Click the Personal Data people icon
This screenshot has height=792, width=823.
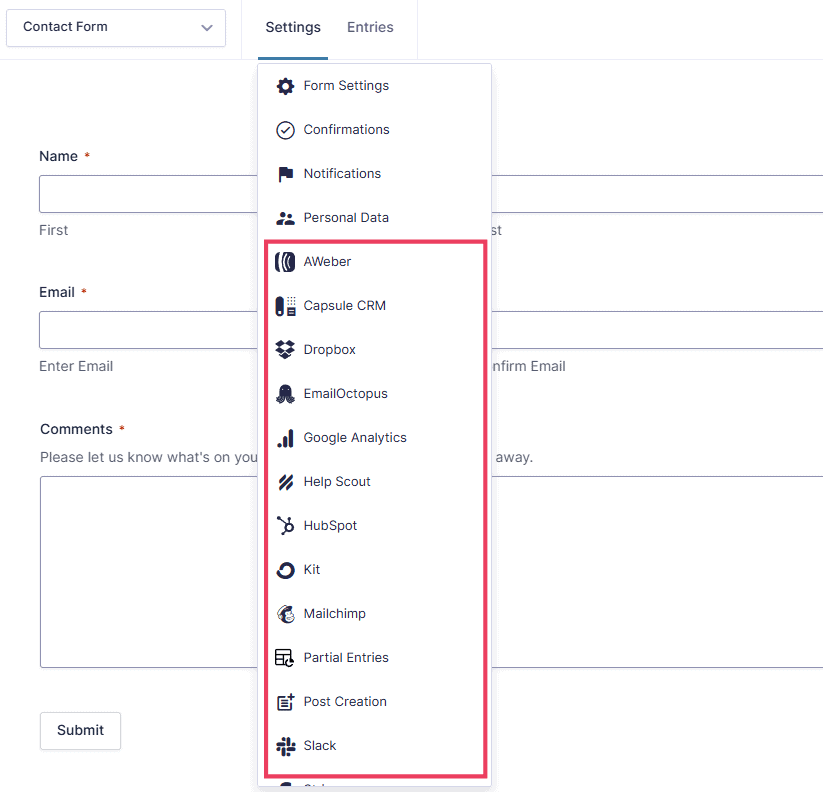(285, 218)
